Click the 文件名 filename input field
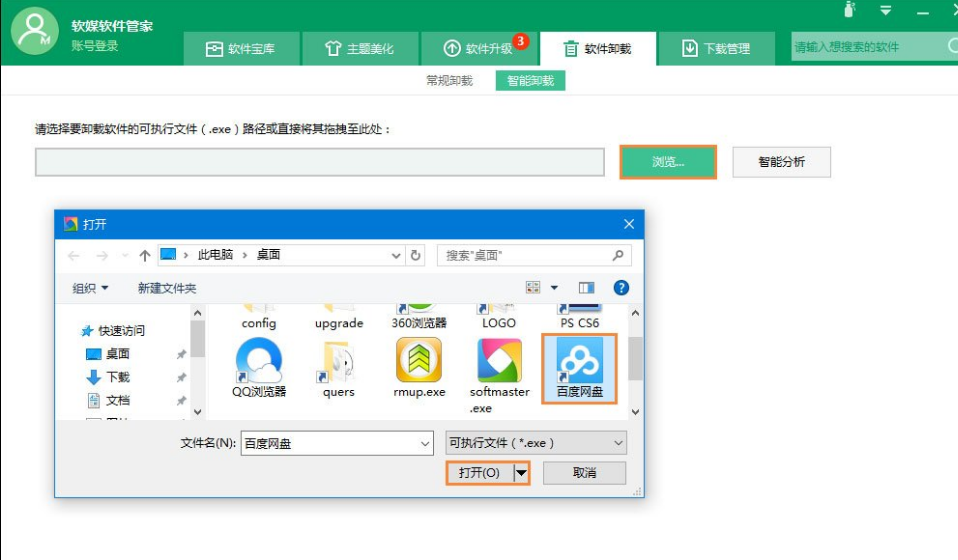 pos(337,443)
